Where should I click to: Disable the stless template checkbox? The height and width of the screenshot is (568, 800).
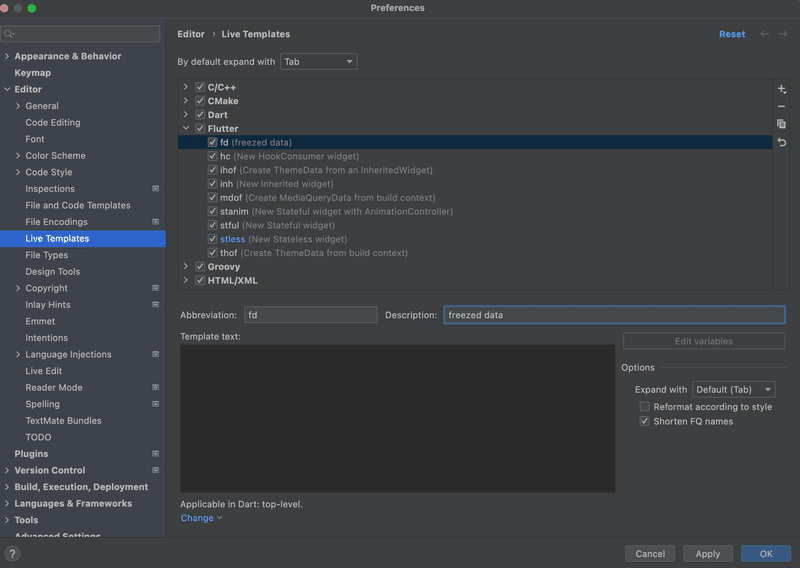tap(213, 239)
